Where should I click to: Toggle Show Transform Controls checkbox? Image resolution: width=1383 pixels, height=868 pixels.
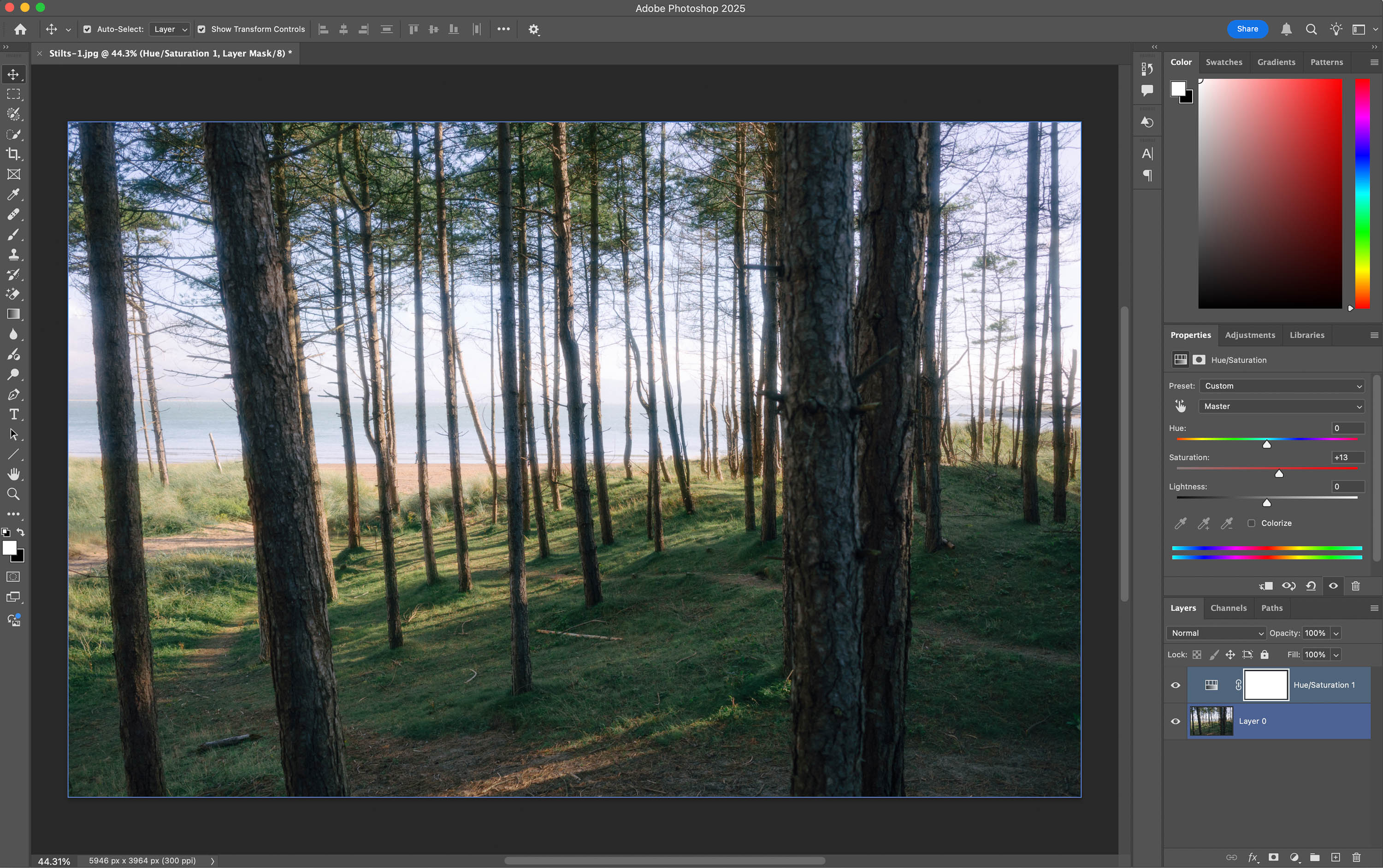pyautogui.click(x=201, y=30)
